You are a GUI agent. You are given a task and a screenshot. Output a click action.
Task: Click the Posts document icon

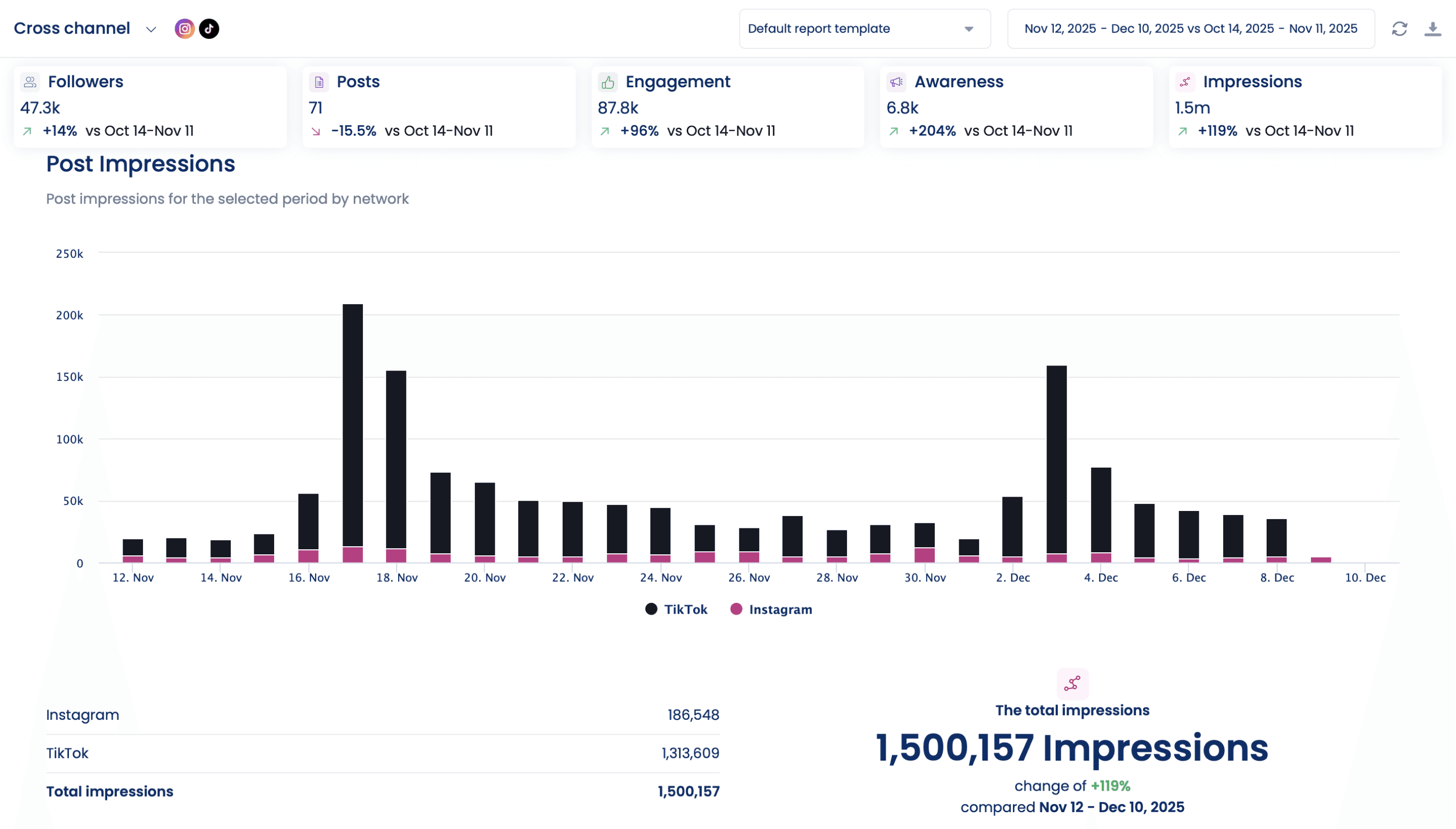(x=319, y=82)
